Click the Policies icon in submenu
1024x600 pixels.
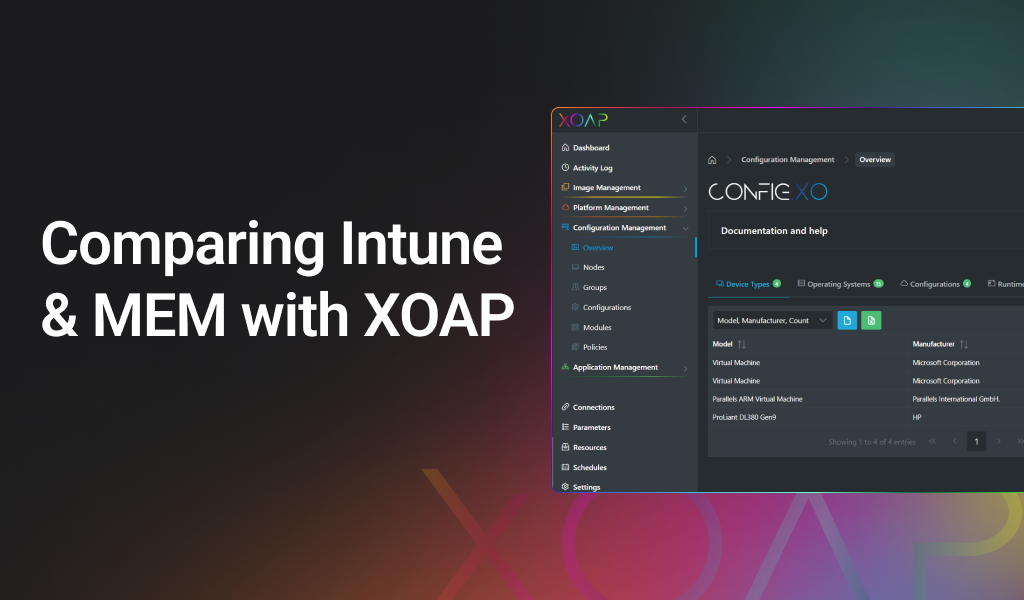click(x=575, y=347)
